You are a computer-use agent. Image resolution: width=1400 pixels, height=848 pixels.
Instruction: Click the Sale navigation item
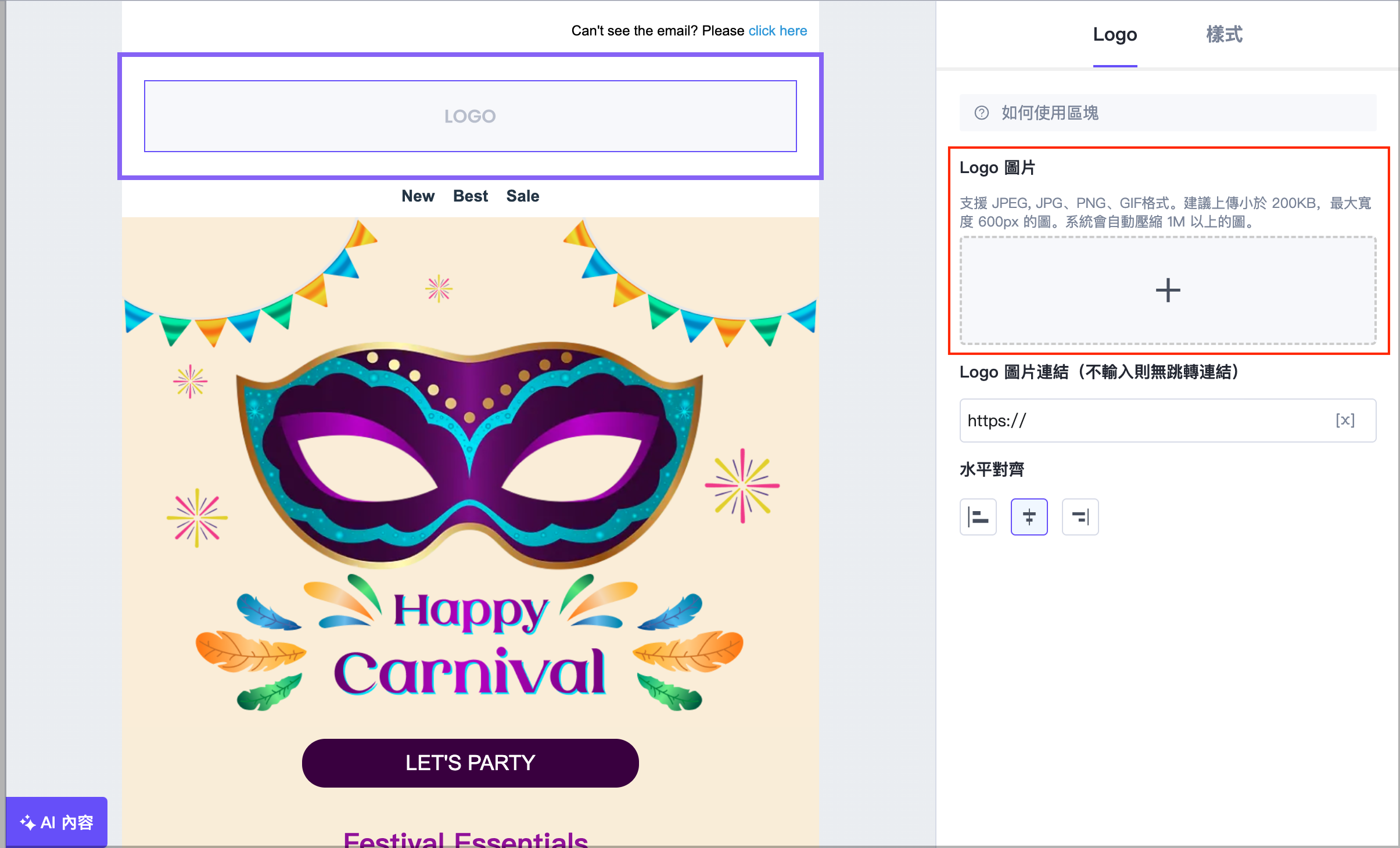(522, 196)
